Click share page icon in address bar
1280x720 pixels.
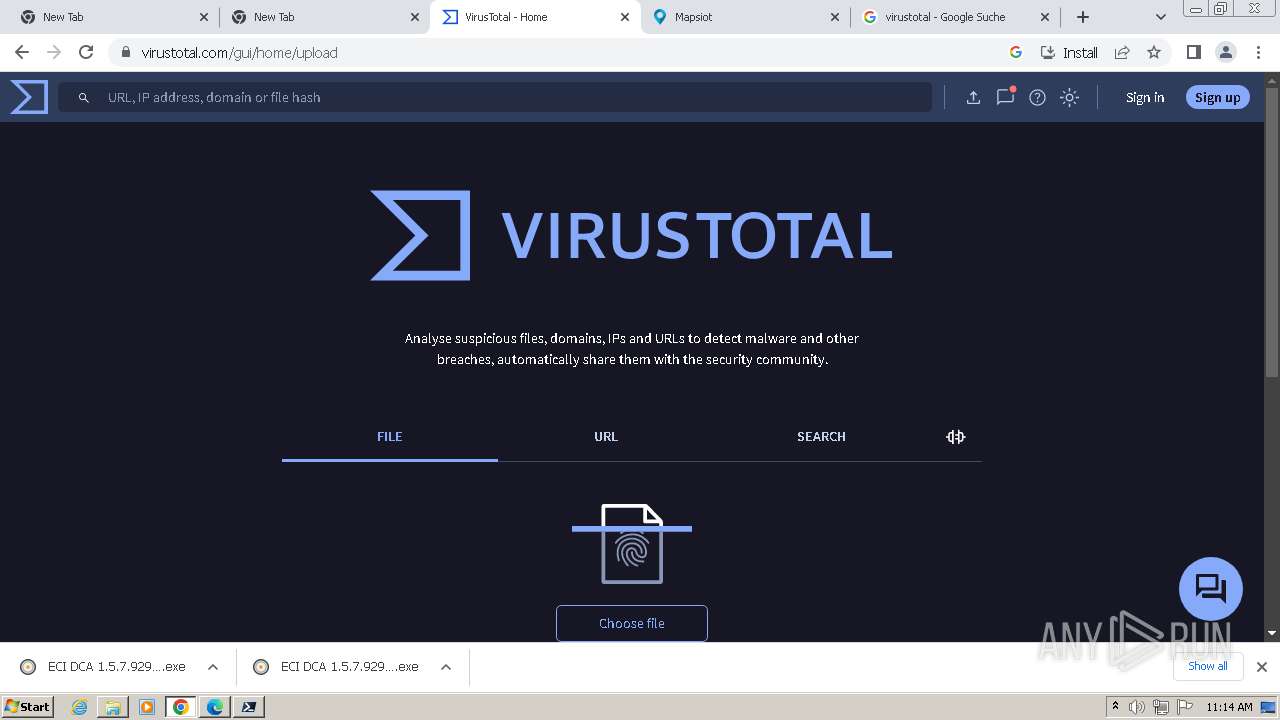[1122, 52]
